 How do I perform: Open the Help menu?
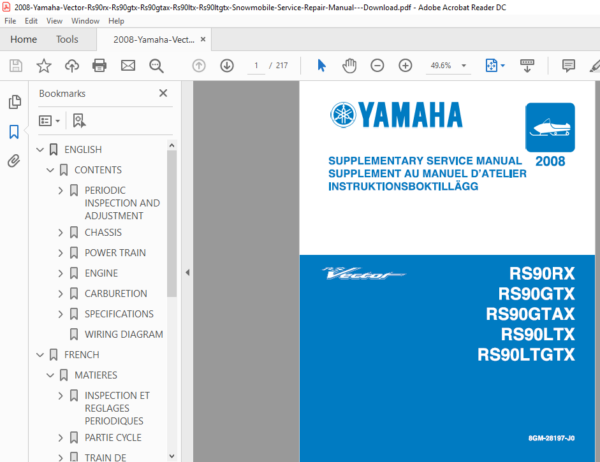116,21
